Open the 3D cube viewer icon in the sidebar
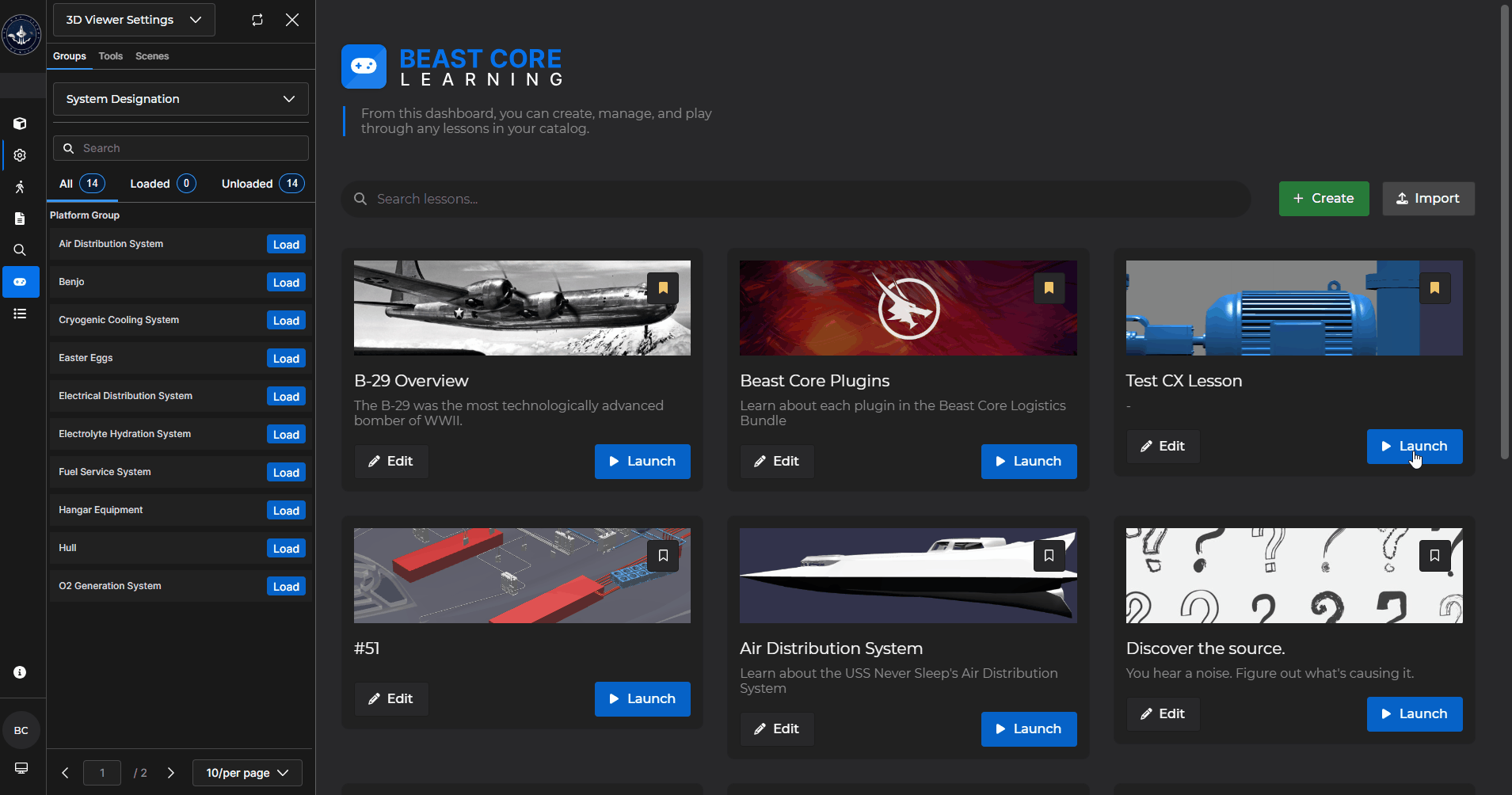The width and height of the screenshot is (1512, 795). click(20, 124)
